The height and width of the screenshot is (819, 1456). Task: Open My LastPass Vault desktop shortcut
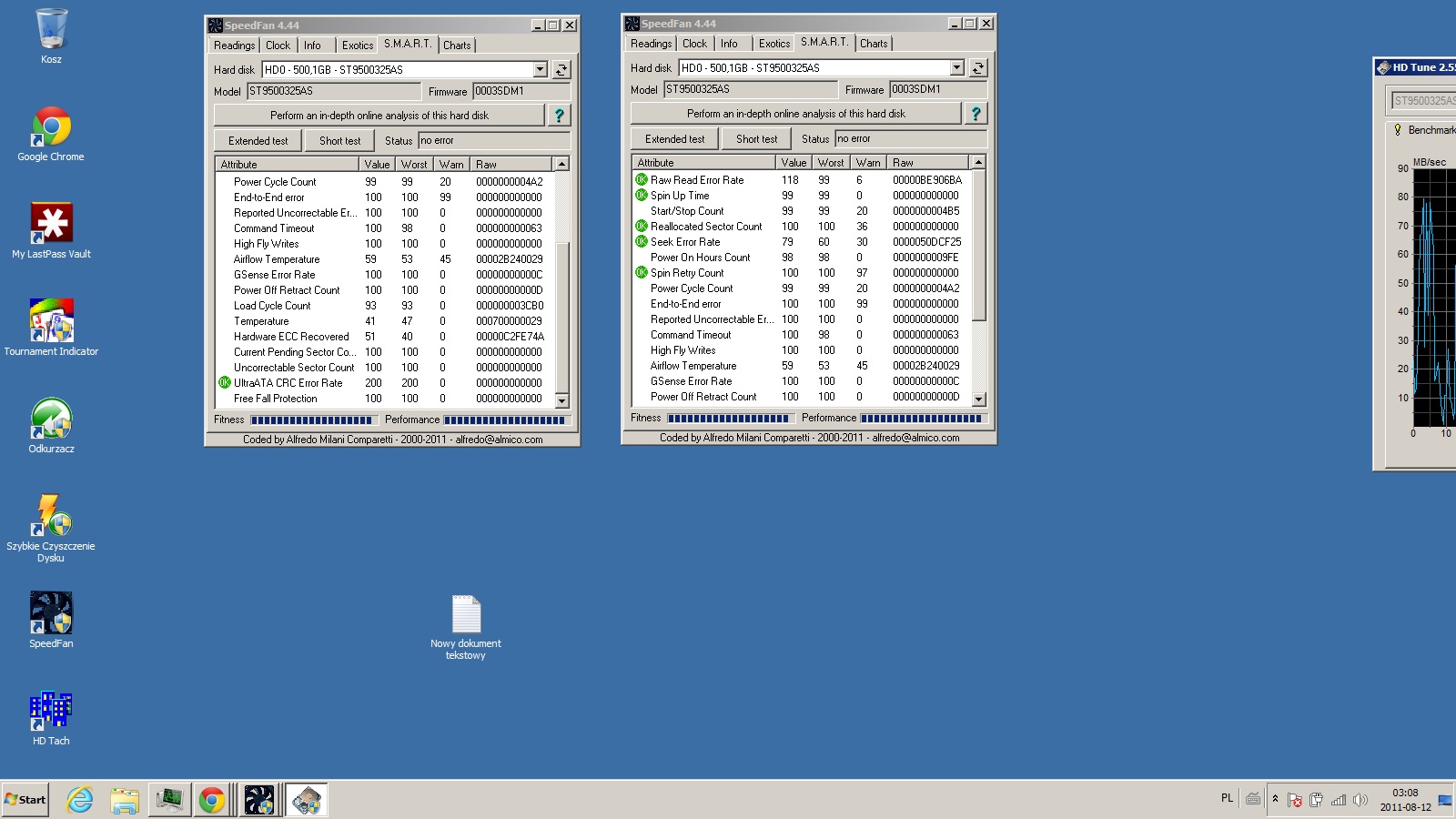51,231
